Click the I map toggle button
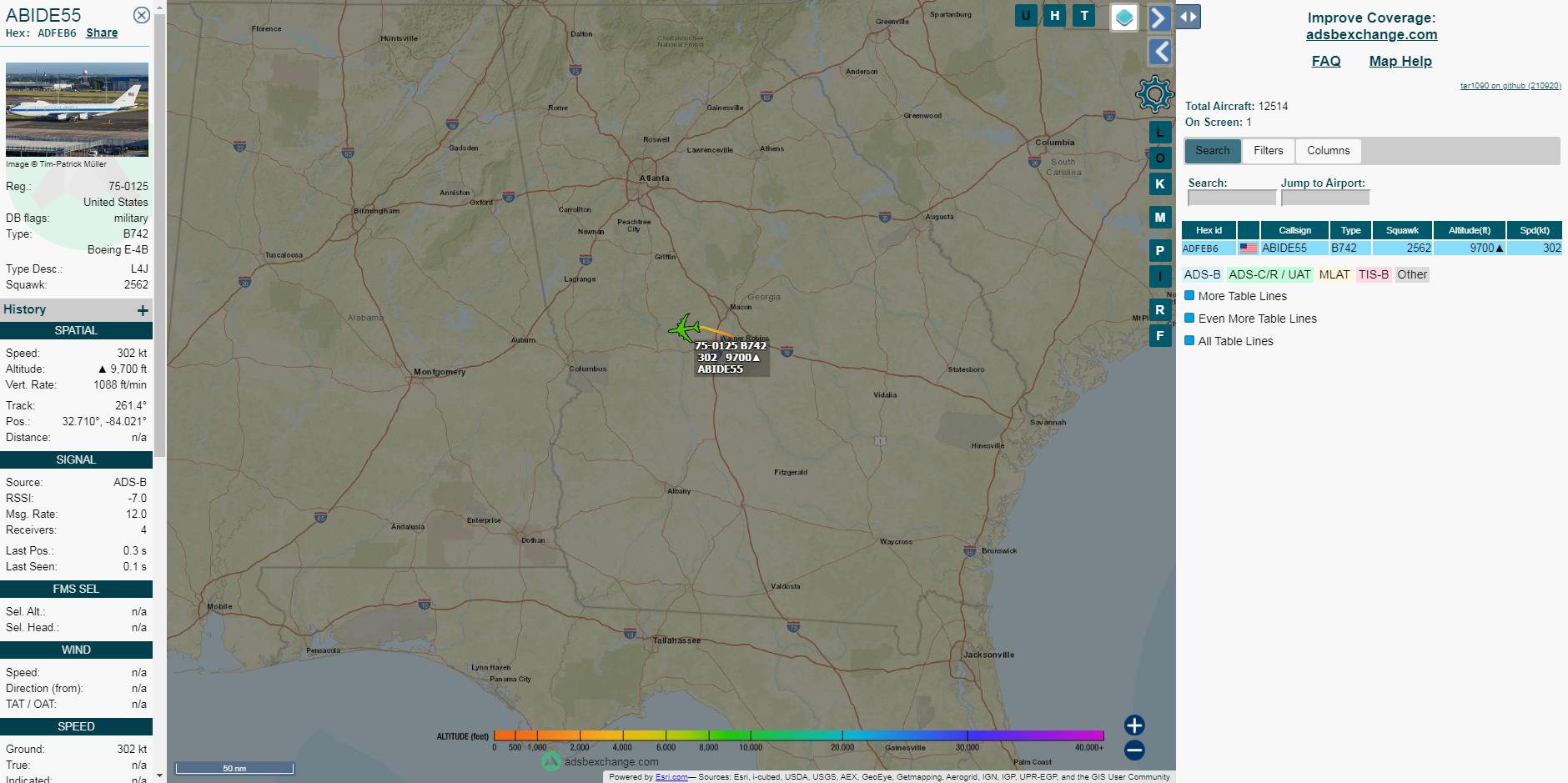This screenshot has width=1568, height=783. 1160,276
